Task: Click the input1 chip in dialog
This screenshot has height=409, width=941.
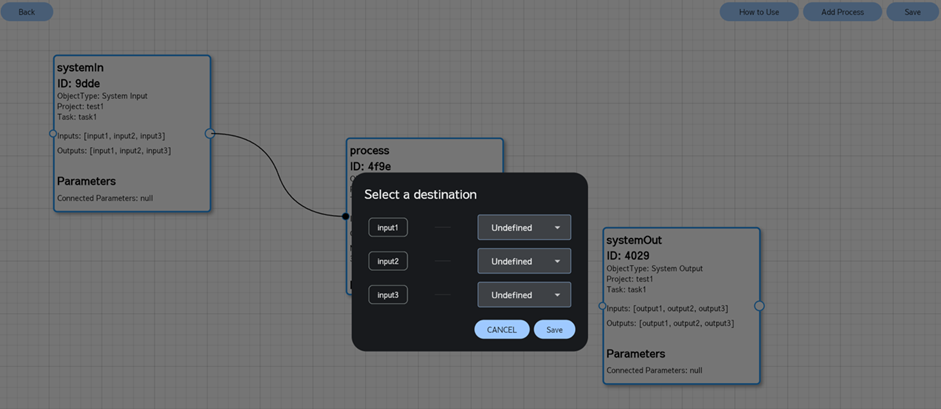Action: coord(388,228)
